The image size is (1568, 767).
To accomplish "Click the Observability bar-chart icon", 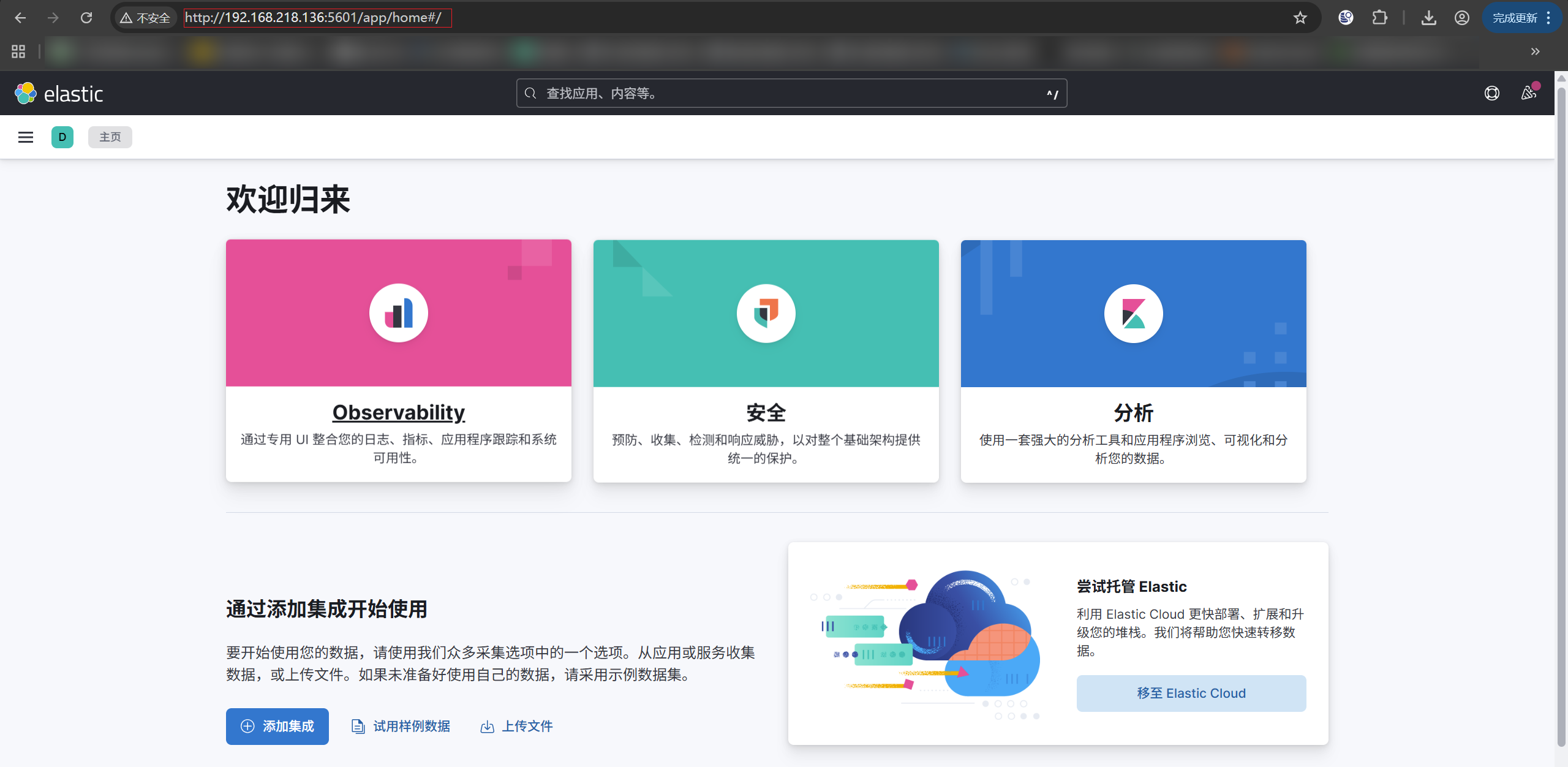I will tap(398, 312).
